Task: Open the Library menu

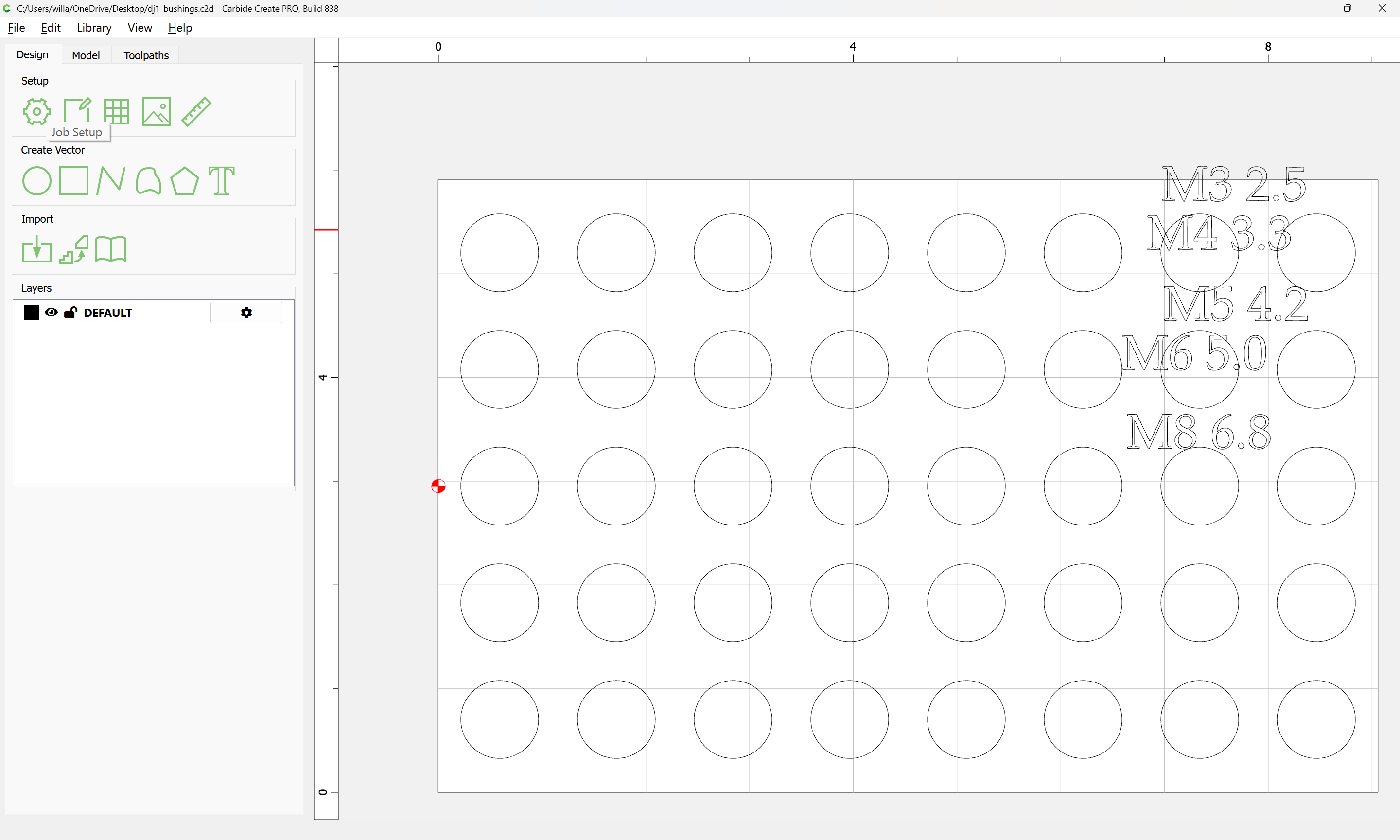Action: pyautogui.click(x=94, y=28)
